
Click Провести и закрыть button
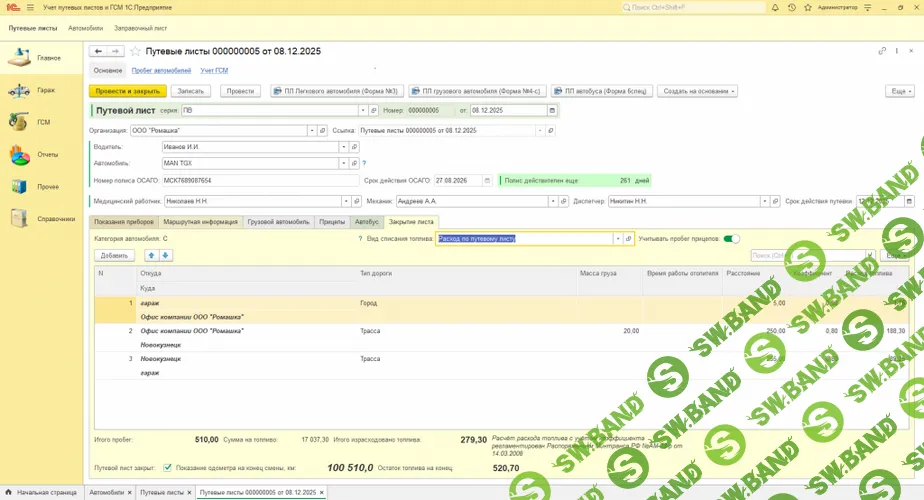click(127, 91)
